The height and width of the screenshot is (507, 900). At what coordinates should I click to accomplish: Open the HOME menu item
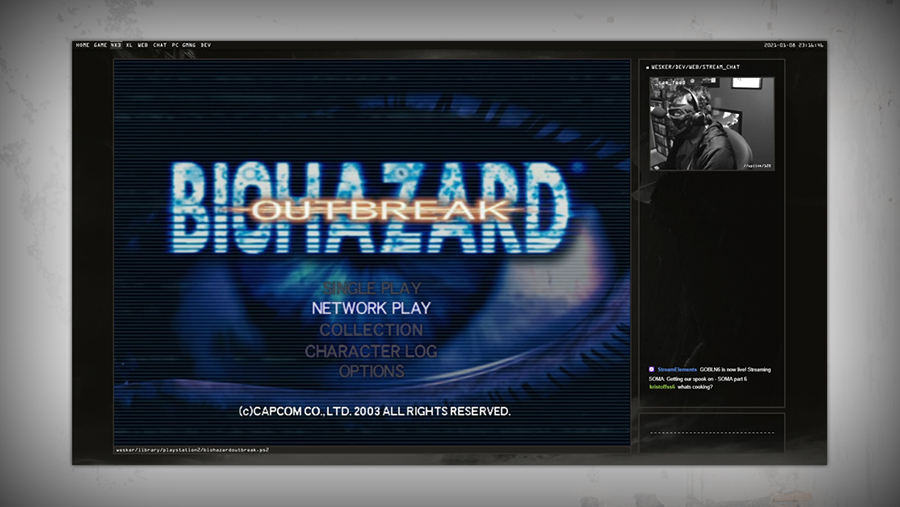click(x=82, y=45)
